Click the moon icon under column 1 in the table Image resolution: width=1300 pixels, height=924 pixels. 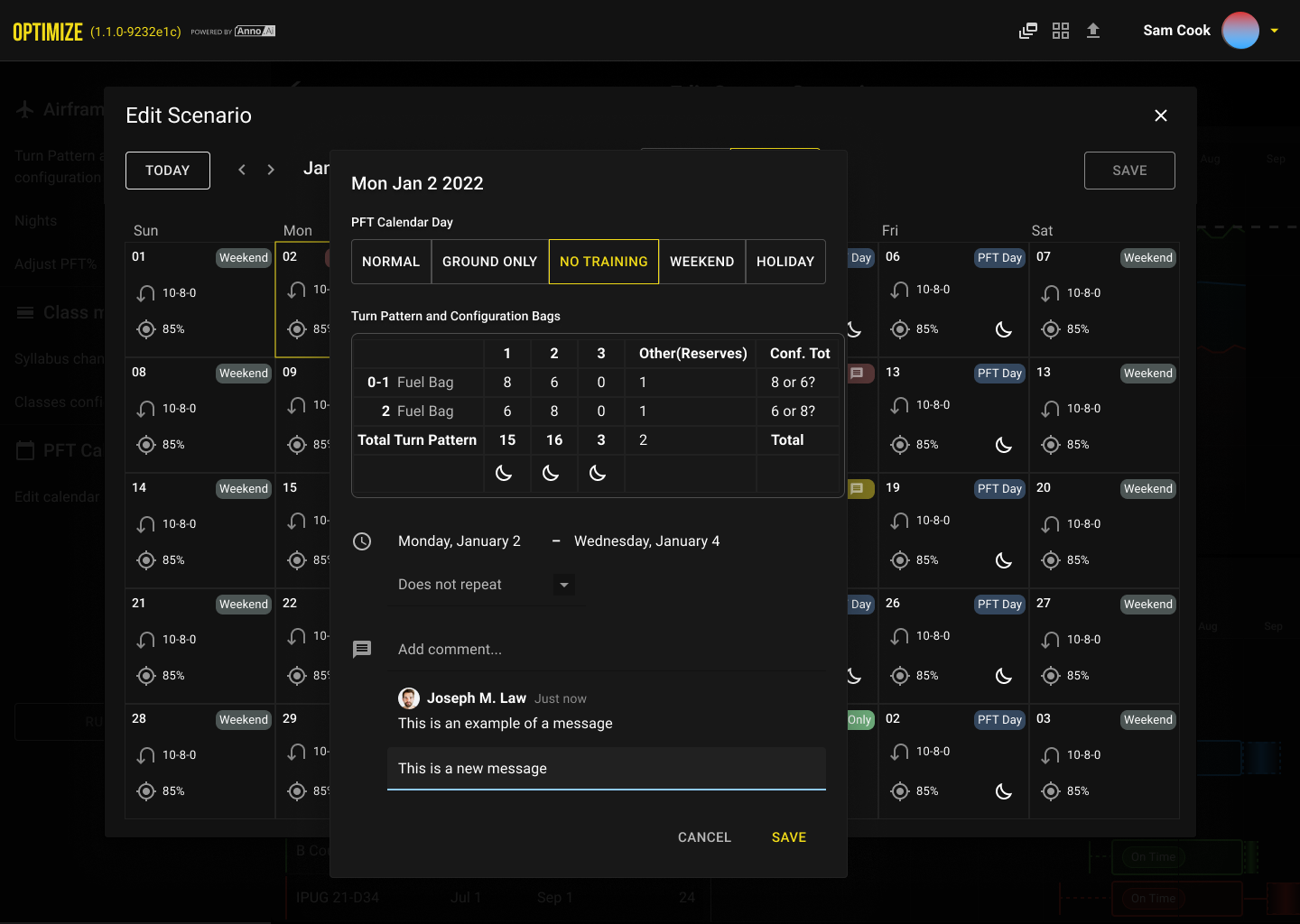[x=506, y=473]
